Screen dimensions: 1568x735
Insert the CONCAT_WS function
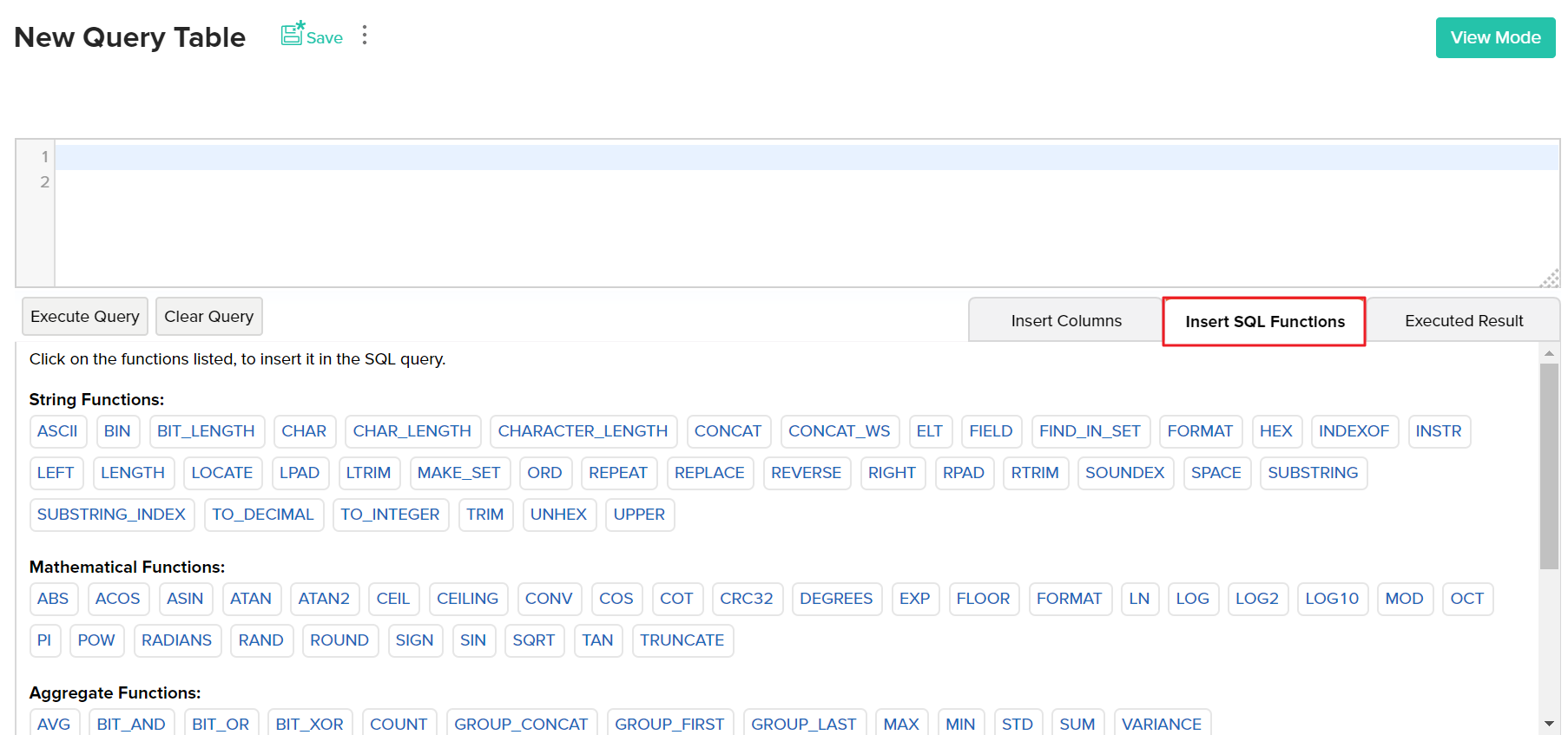[x=840, y=431]
